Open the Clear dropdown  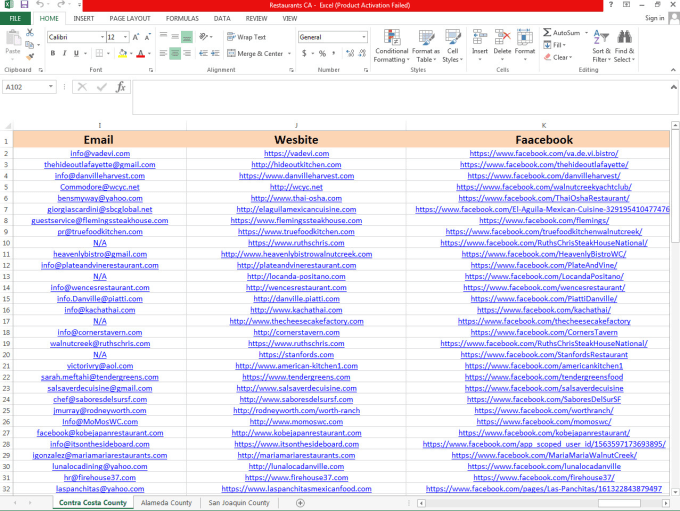558,57
